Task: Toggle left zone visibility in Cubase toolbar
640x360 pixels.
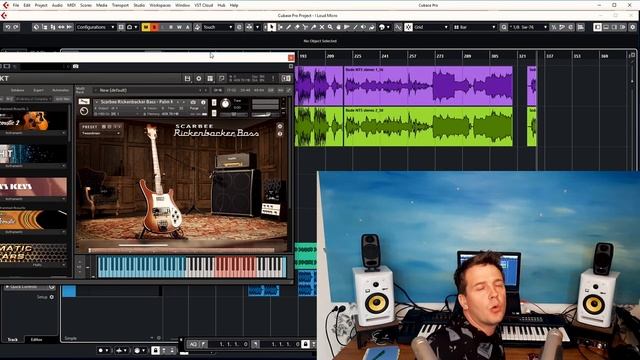Action: (597, 27)
